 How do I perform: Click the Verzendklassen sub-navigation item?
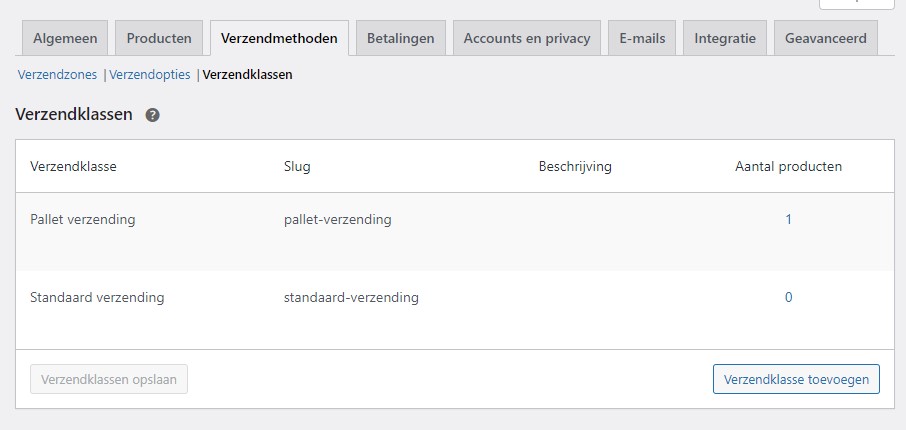pos(247,75)
